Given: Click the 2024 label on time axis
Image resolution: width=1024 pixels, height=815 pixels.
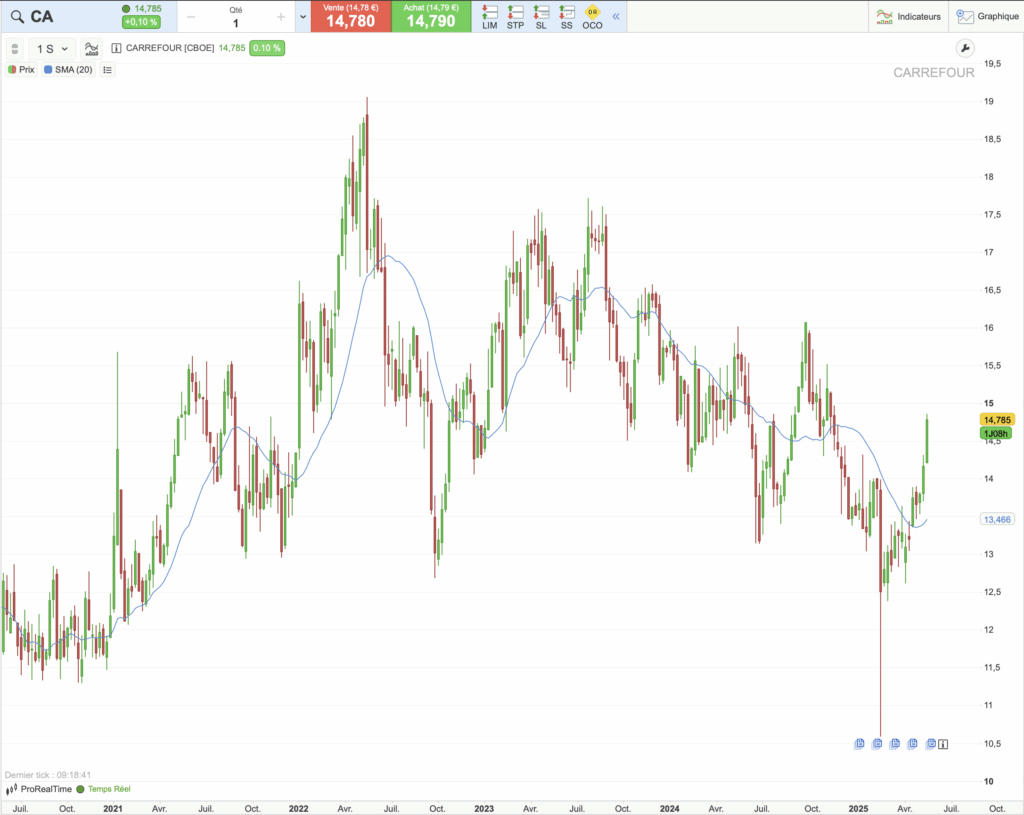Looking at the screenshot, I should (669, 808).
